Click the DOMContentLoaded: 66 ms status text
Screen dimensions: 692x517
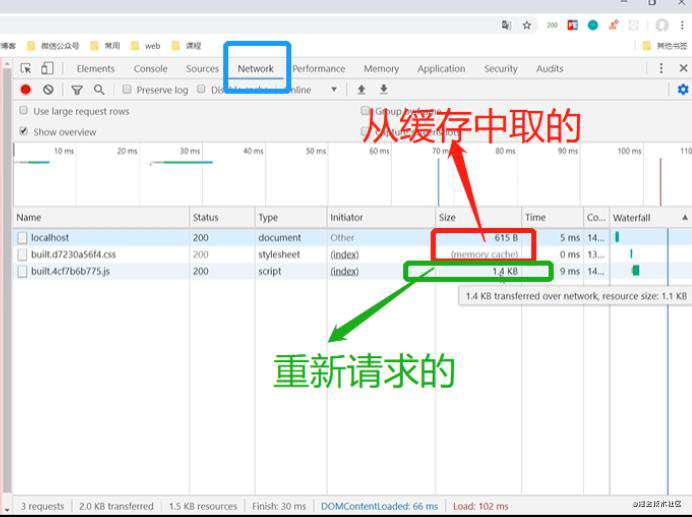[380, 506]
